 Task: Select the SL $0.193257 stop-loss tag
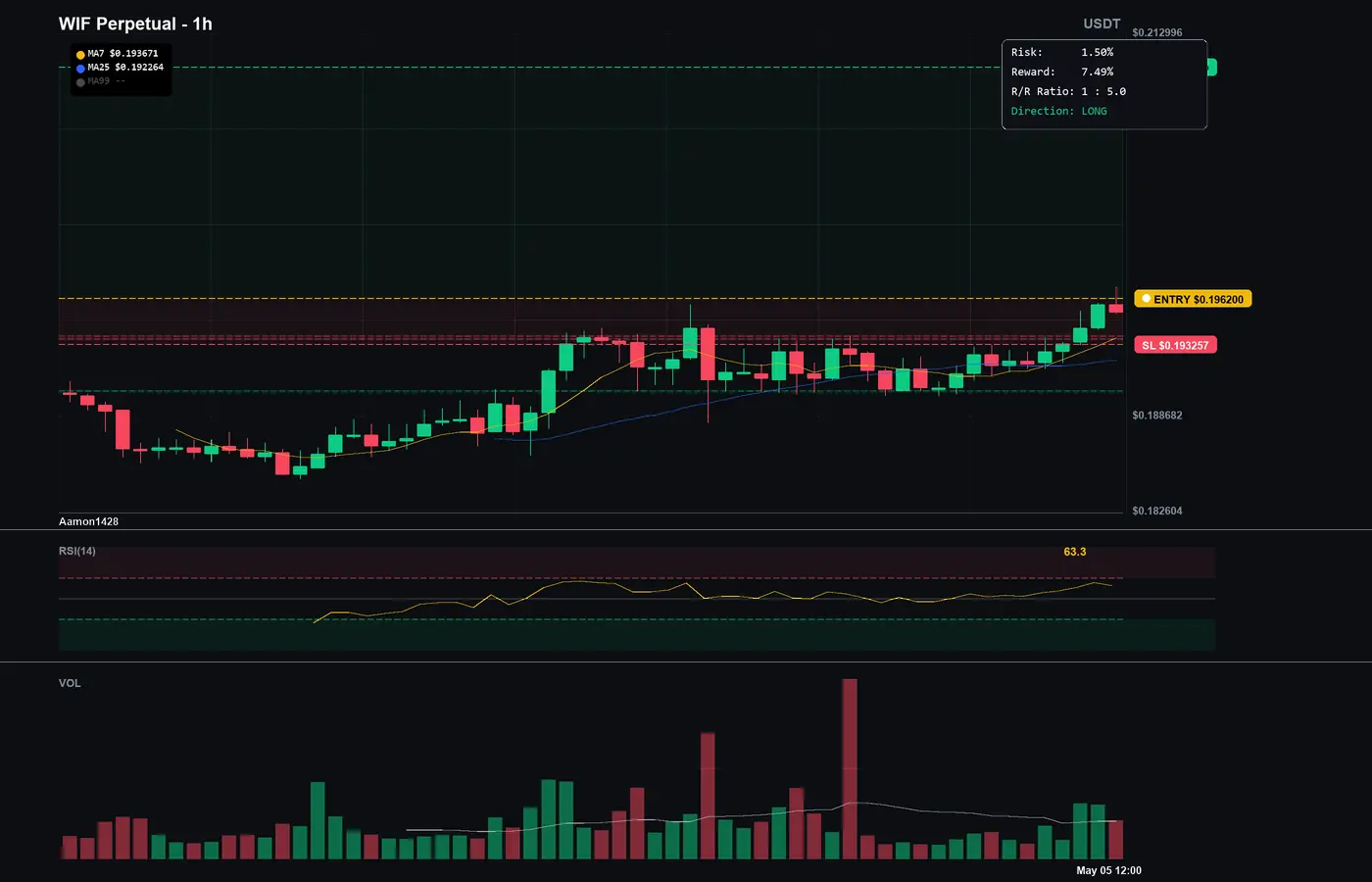pyautogui.click(x=1175, y=345)
